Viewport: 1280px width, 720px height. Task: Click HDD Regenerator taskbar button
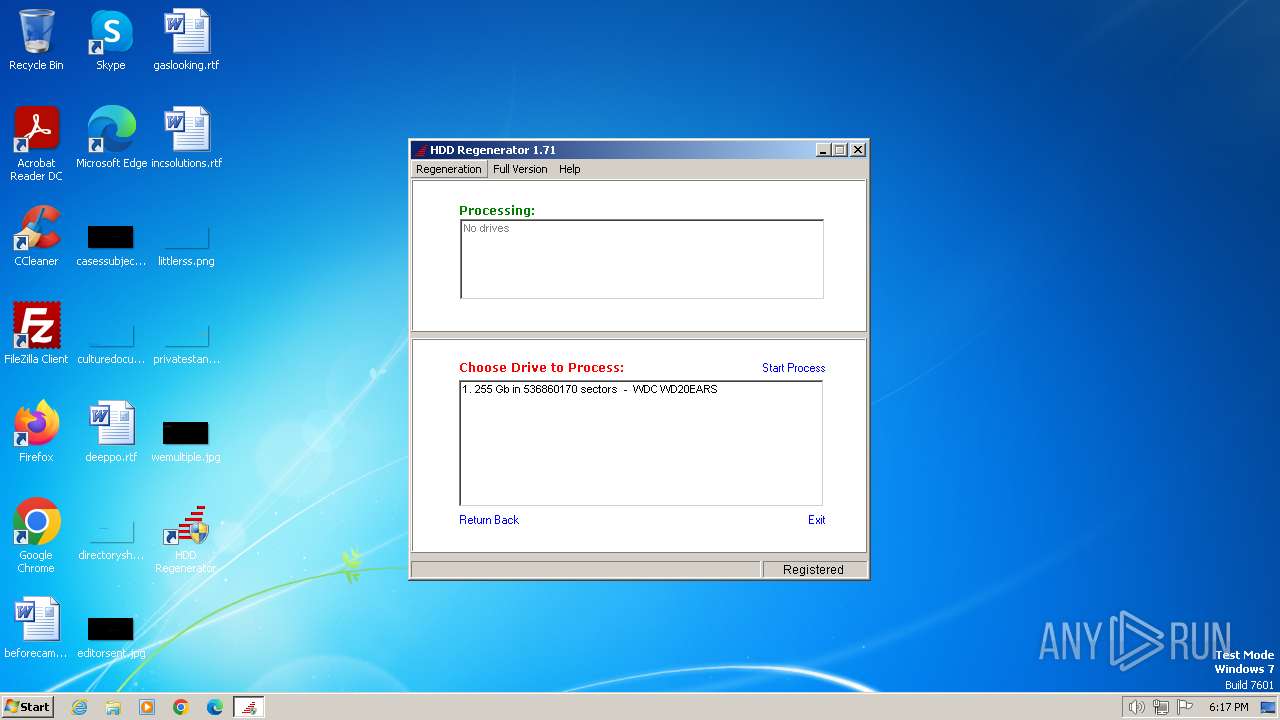[x=249, y=707]
